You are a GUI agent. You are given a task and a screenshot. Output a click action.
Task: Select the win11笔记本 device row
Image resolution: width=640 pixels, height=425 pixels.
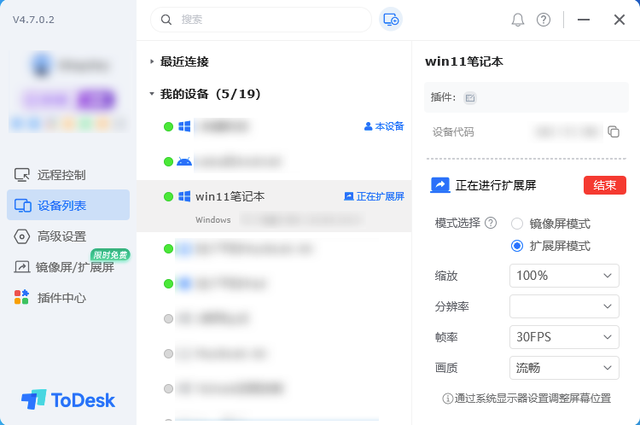274,206
